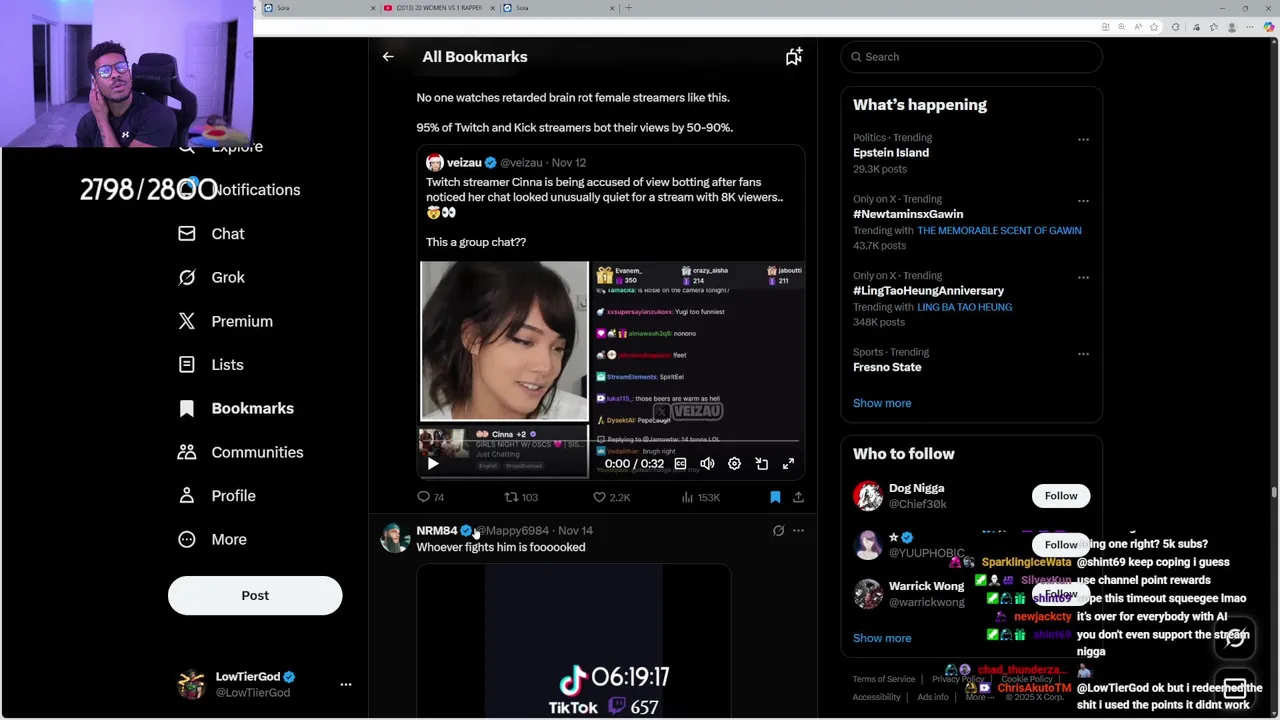Click the Search input field
Viewport: 1280px width, 720px height.
[971, 57]
